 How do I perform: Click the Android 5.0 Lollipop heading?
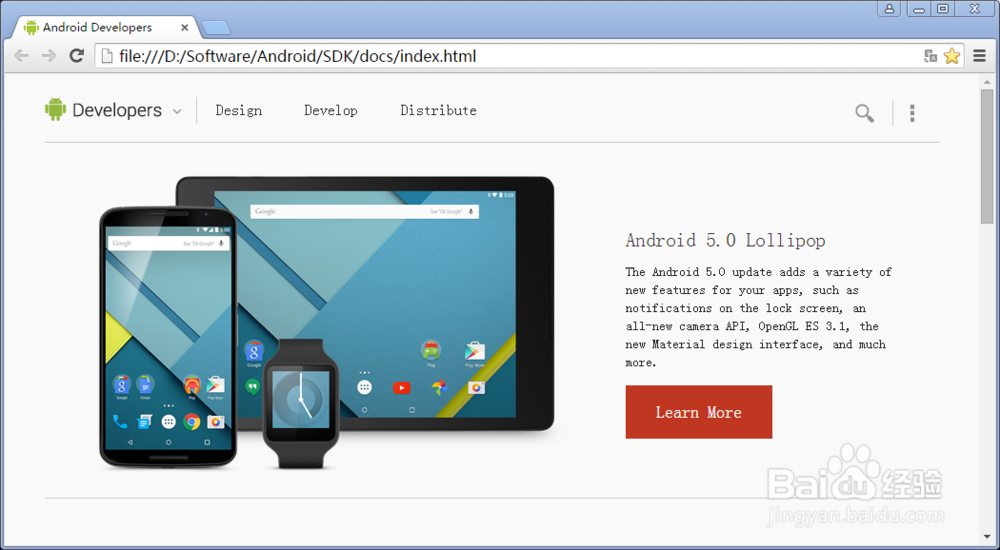(x=725, y=241)
